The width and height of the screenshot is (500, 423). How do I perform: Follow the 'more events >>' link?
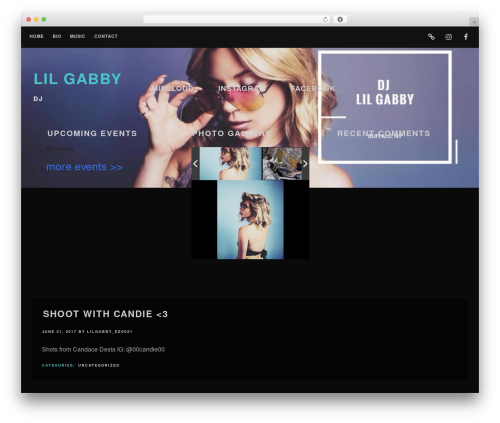(x=84, y=167)
